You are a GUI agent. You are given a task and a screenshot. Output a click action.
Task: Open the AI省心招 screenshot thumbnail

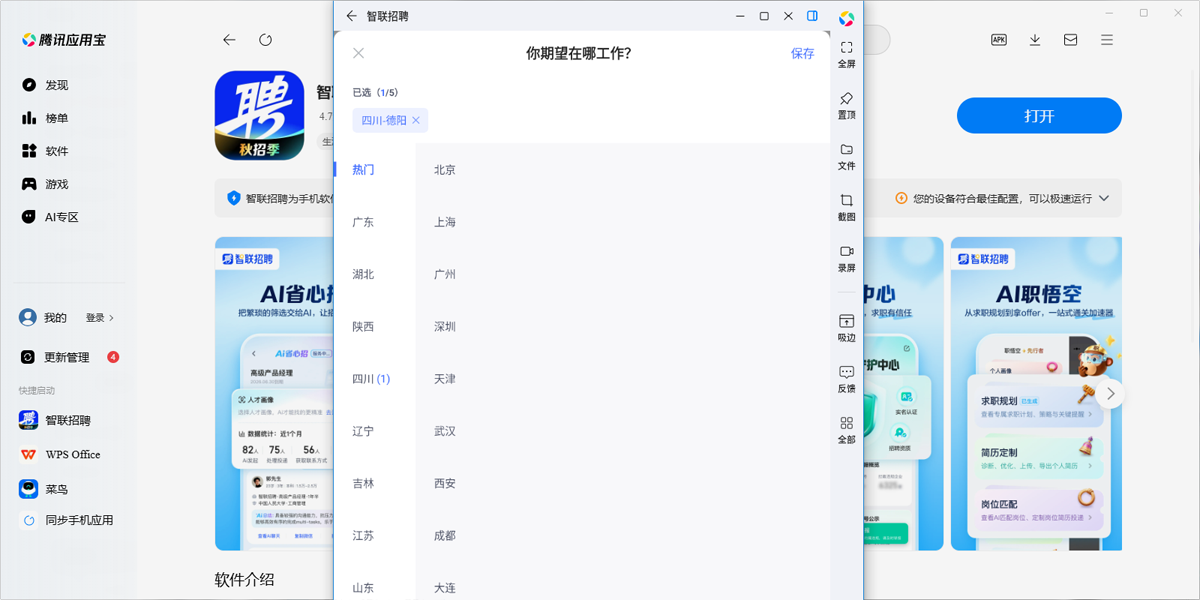pyautogui.click(x=274, y=394)
